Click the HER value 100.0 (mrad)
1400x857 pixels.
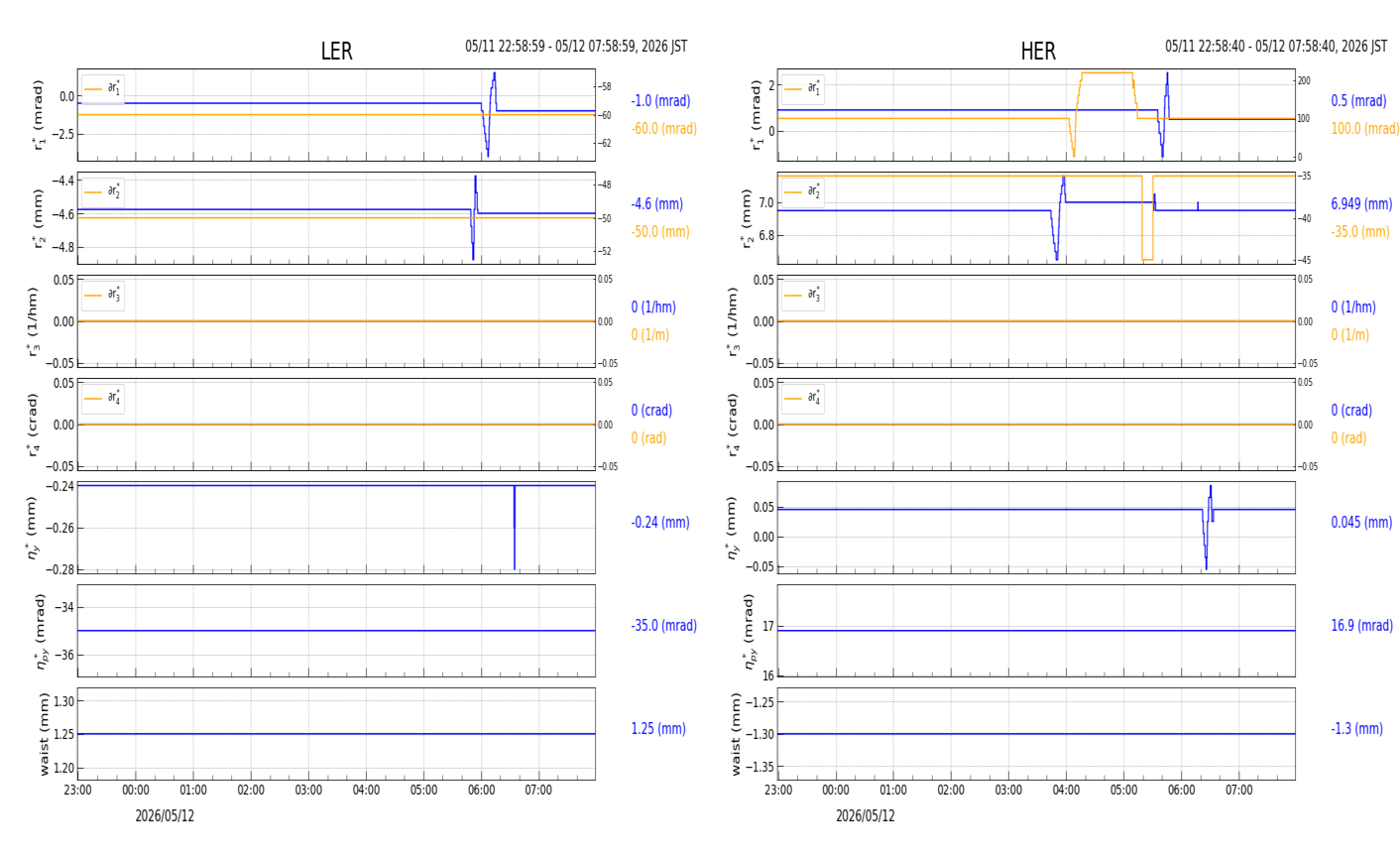[1364, 129]
